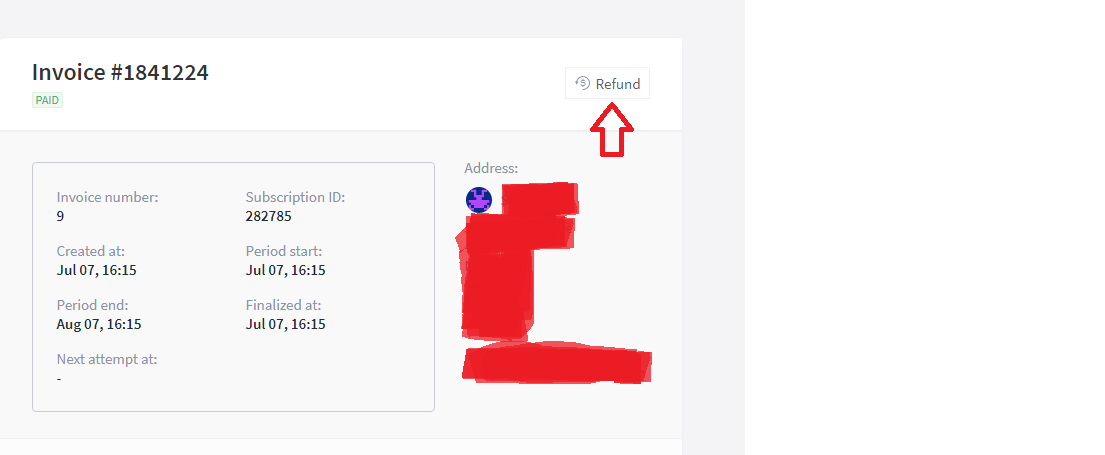
Task: Click the refund arrow icon inside Refund button
Action: (582, 83)
